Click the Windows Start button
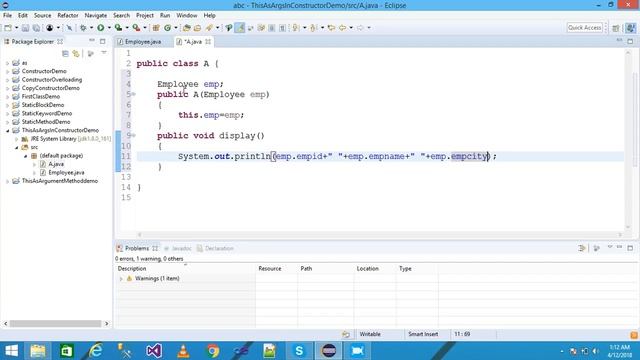The height and width of the screenshot is (360, 640). [x=11, y=351]
